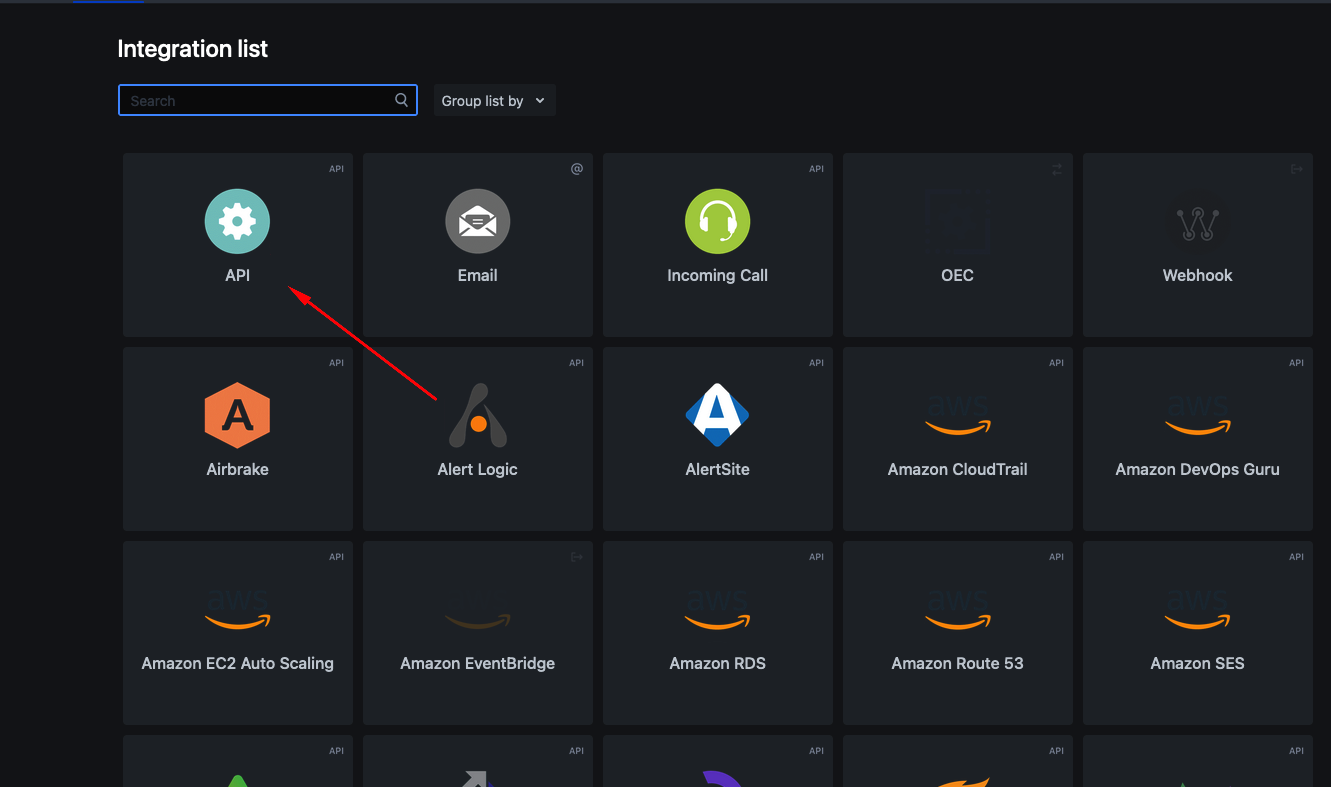Click the Amazon Route 53 label
Viewport: 1331px width, 787px height.
(958, 663)
